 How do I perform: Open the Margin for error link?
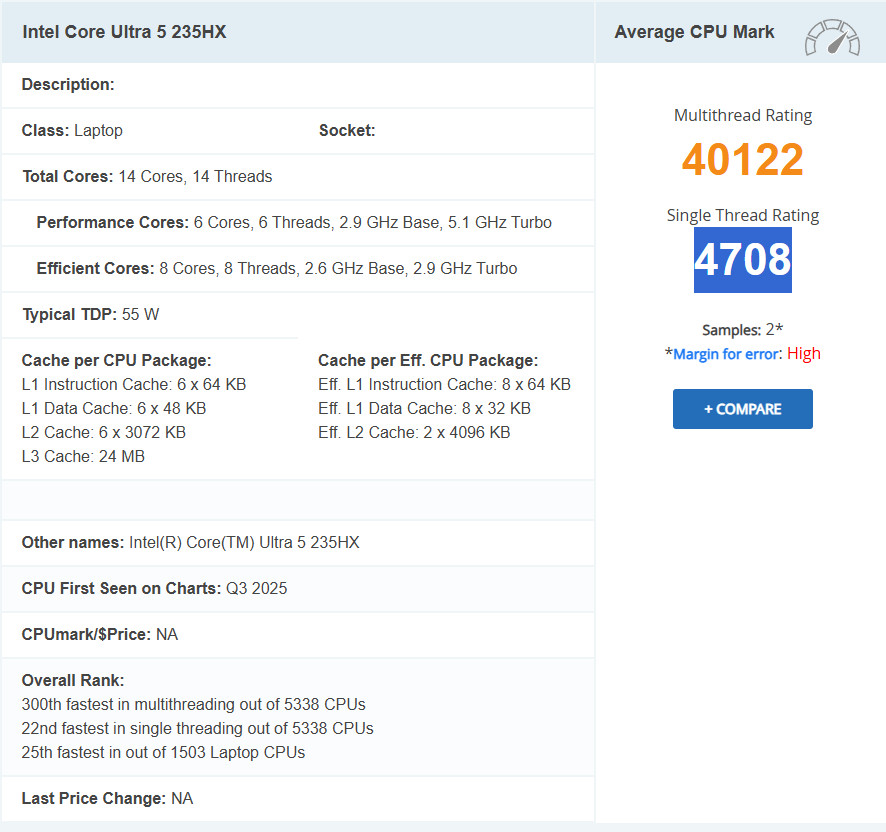[x=725, y=354]
